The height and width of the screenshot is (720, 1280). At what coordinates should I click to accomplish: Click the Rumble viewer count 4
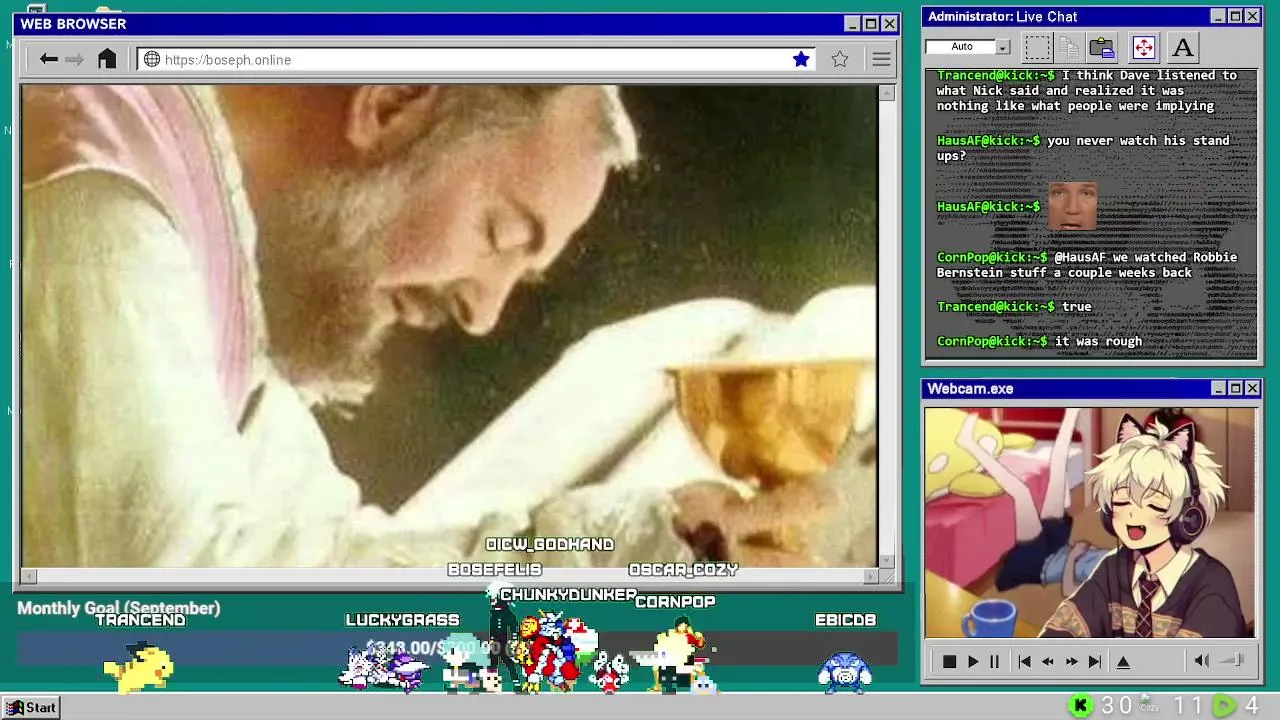(1251, 706)
